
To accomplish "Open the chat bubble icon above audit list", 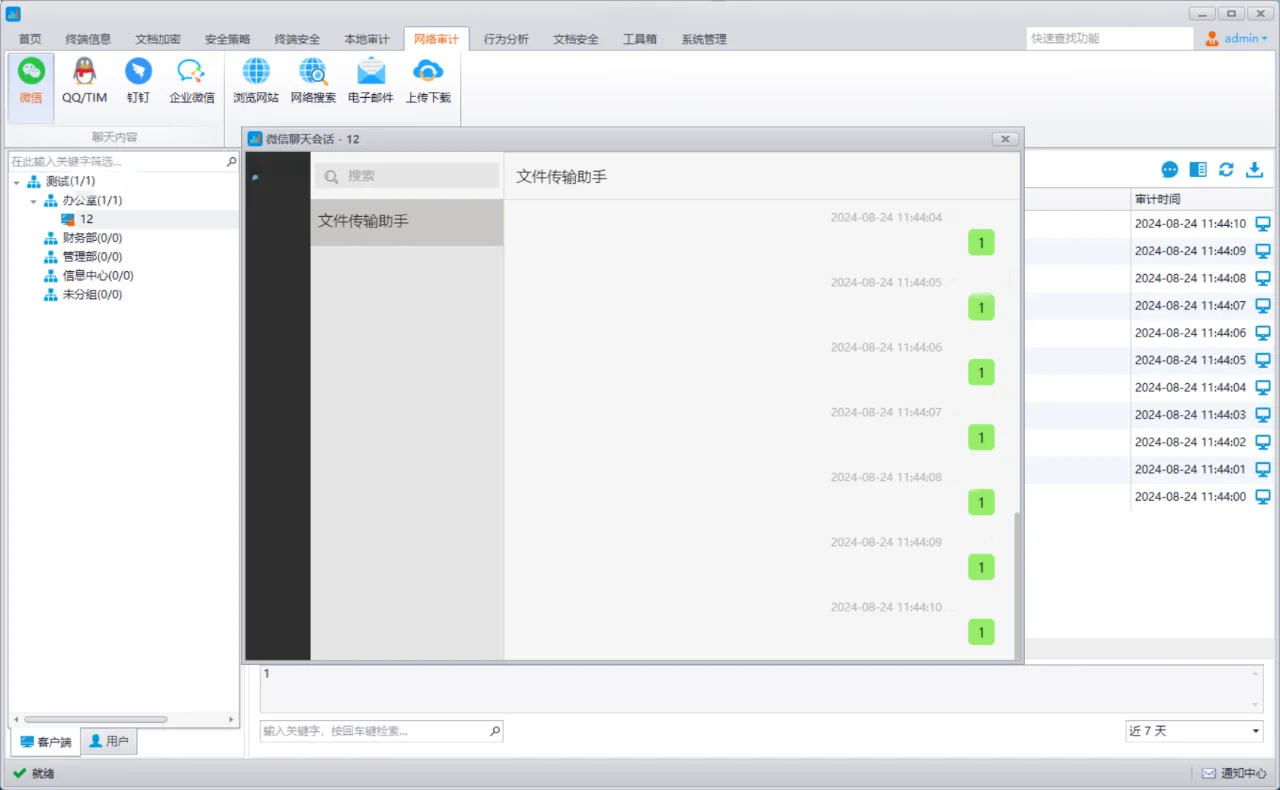I will click(1169, 169).
